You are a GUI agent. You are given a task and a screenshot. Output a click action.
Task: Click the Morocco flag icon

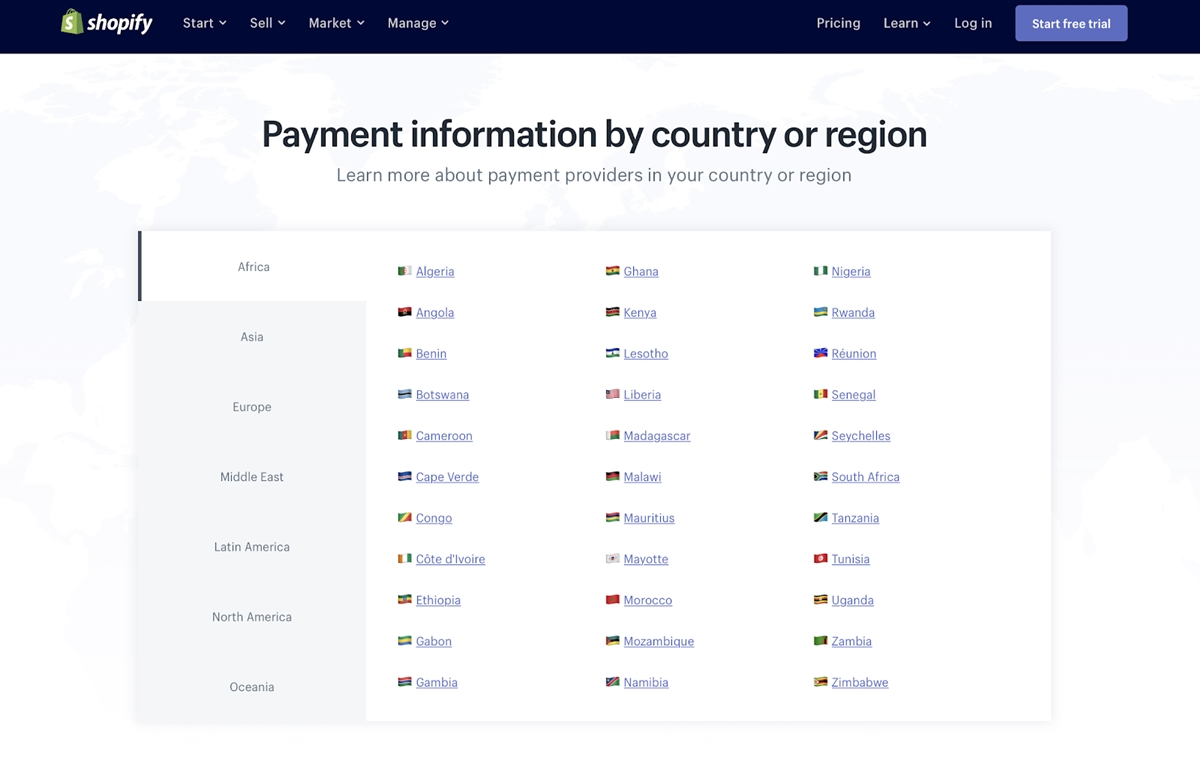click(x=612, y=600)
